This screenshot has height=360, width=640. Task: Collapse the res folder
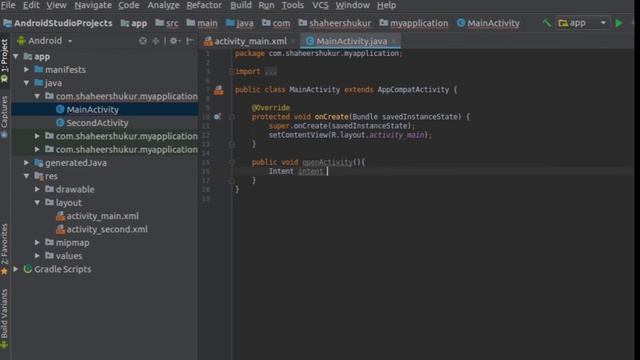[x=27, y=176]
